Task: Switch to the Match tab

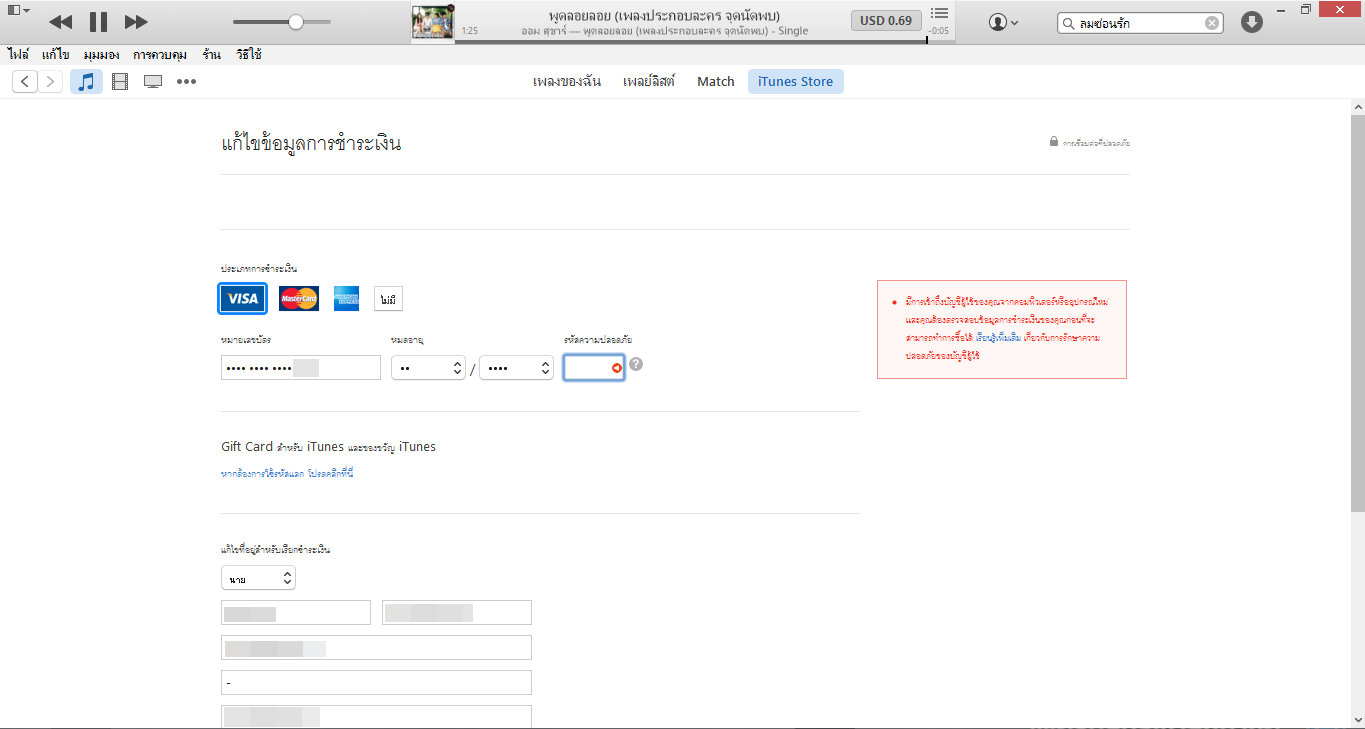Action: (x=716, y=82)
